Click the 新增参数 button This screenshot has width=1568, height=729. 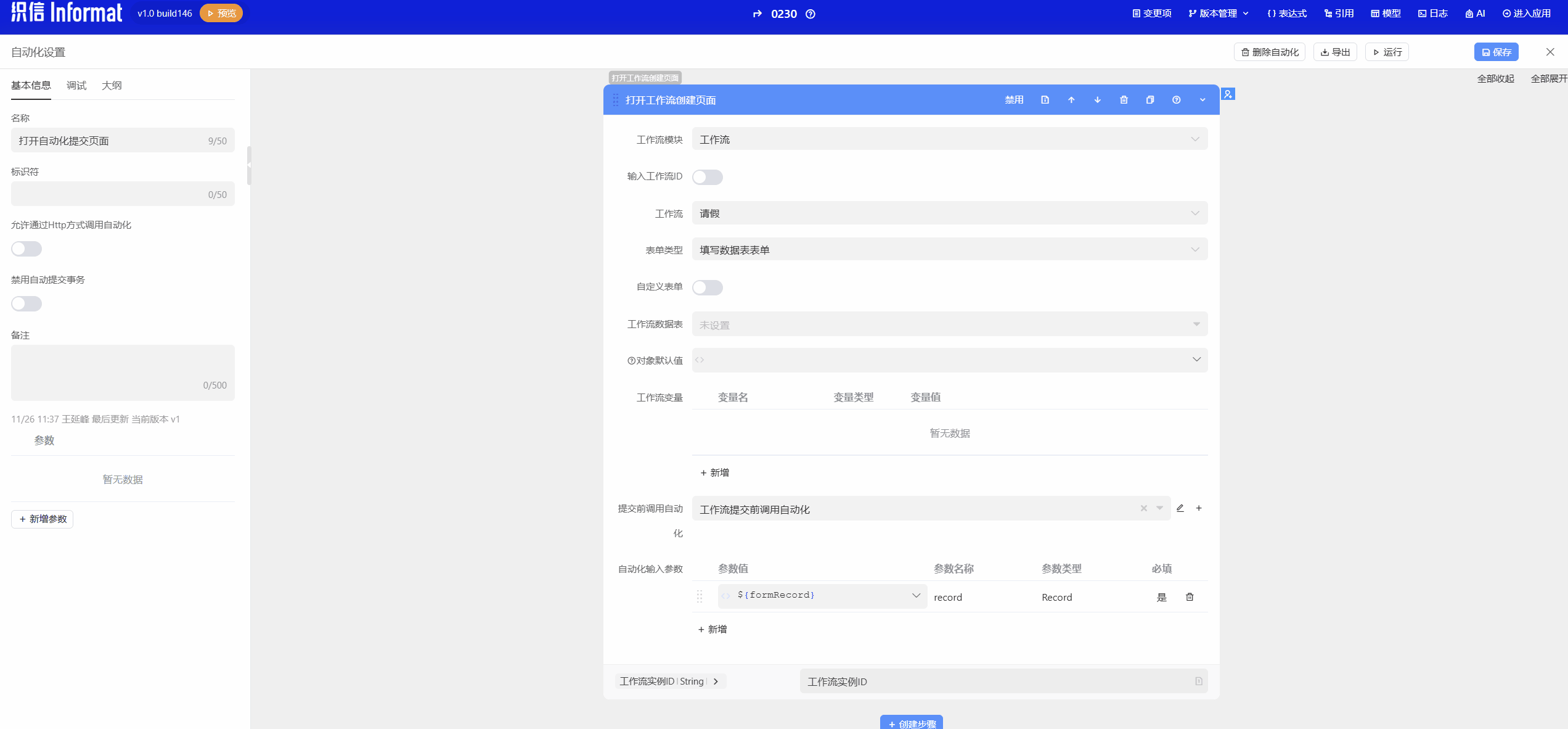click(x=43, y=519)
